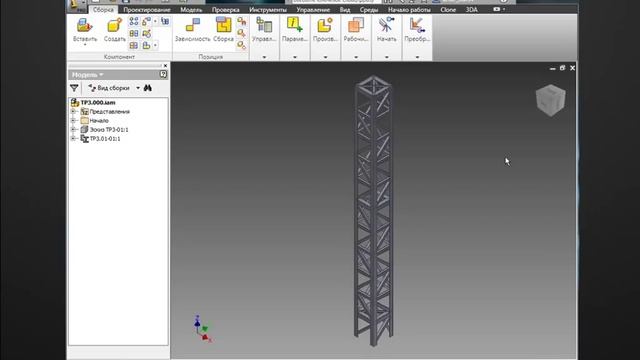Select TP3.000.iam root in browser
Screen dimensions: 640x360
click(98, 102)
